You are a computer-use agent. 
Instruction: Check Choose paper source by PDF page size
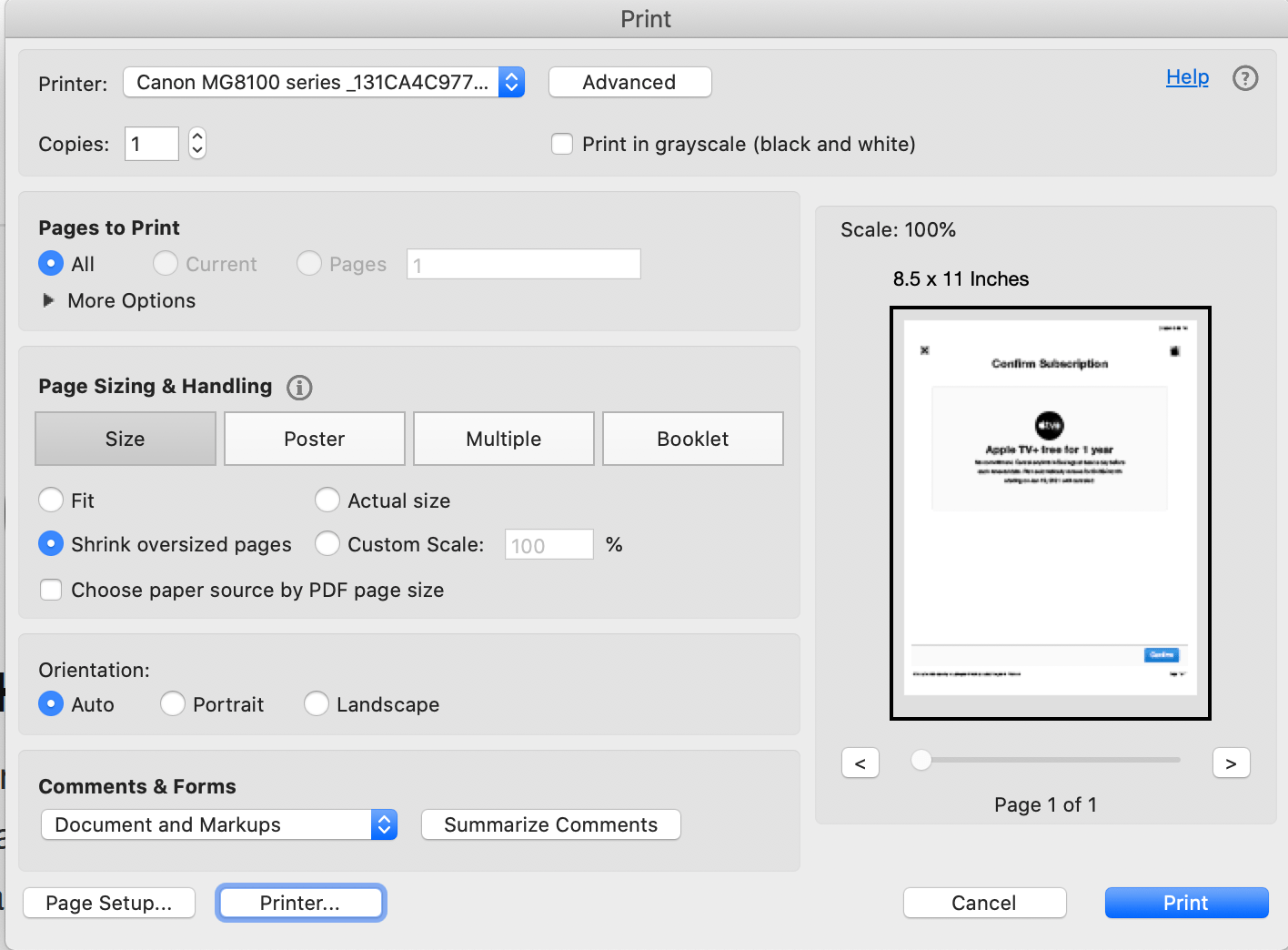point(51,590)
